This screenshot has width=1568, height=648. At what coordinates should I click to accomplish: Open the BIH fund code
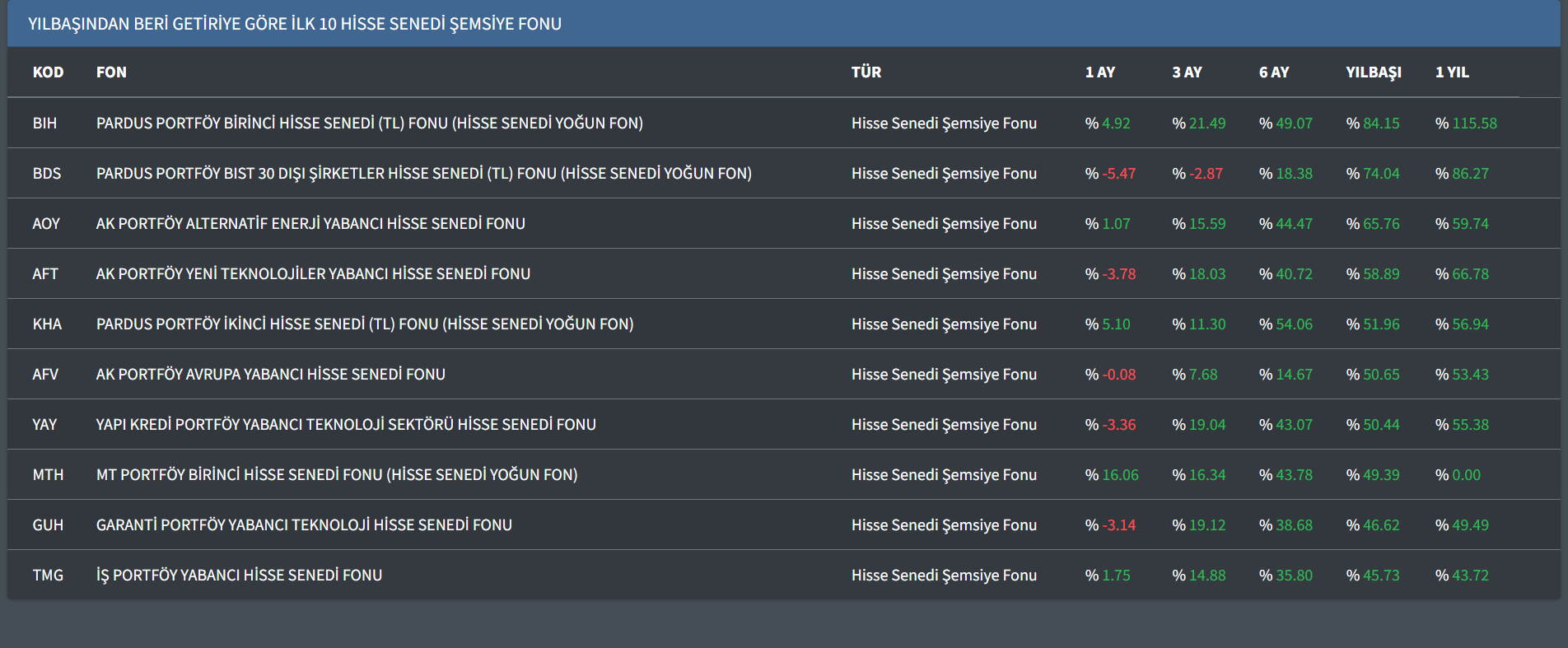pos(44,124)
